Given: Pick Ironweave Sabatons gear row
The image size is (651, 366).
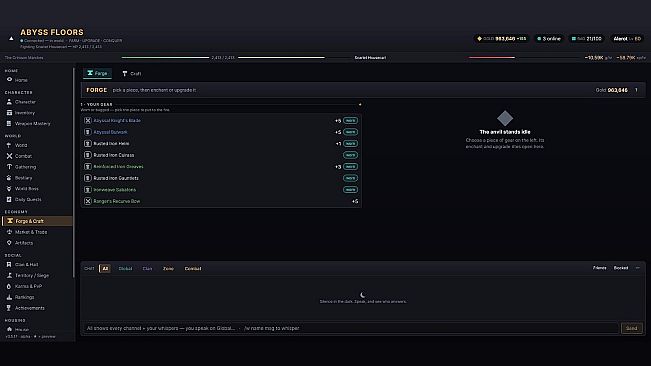Looking at the screenshot, I should click(x=221, y=190).
